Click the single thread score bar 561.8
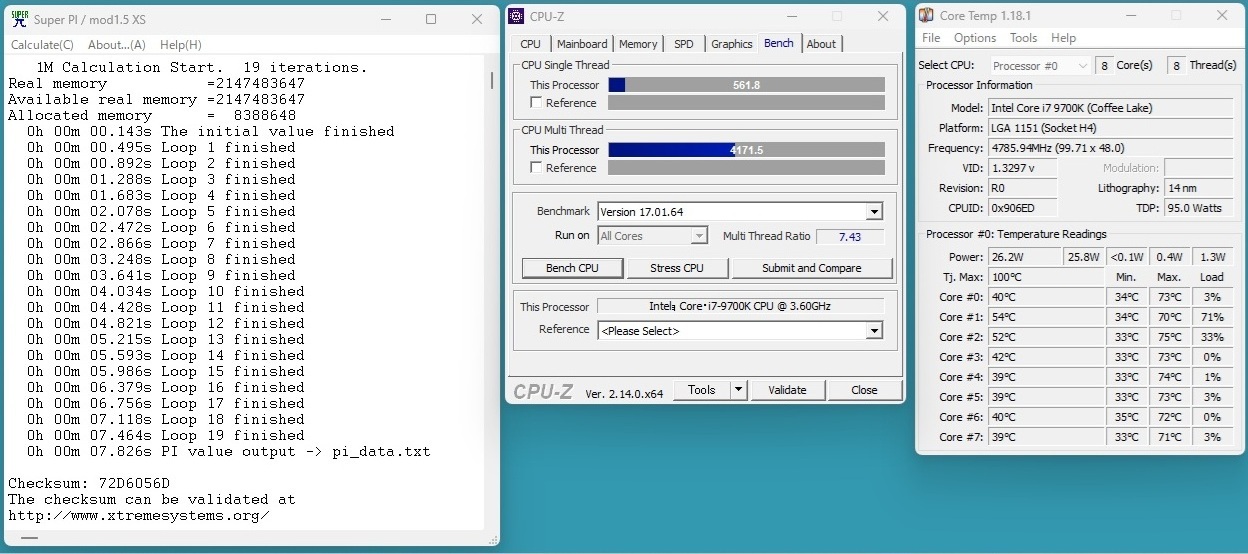The width and height of the screenshot is (1248, 554). pyautogui.click(x=746, y=85)
